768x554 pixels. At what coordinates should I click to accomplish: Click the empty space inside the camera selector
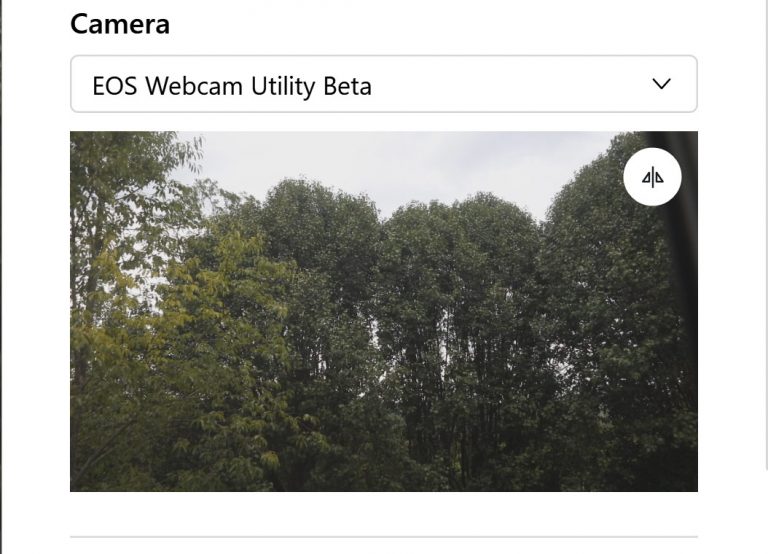(x=500, y=85)
